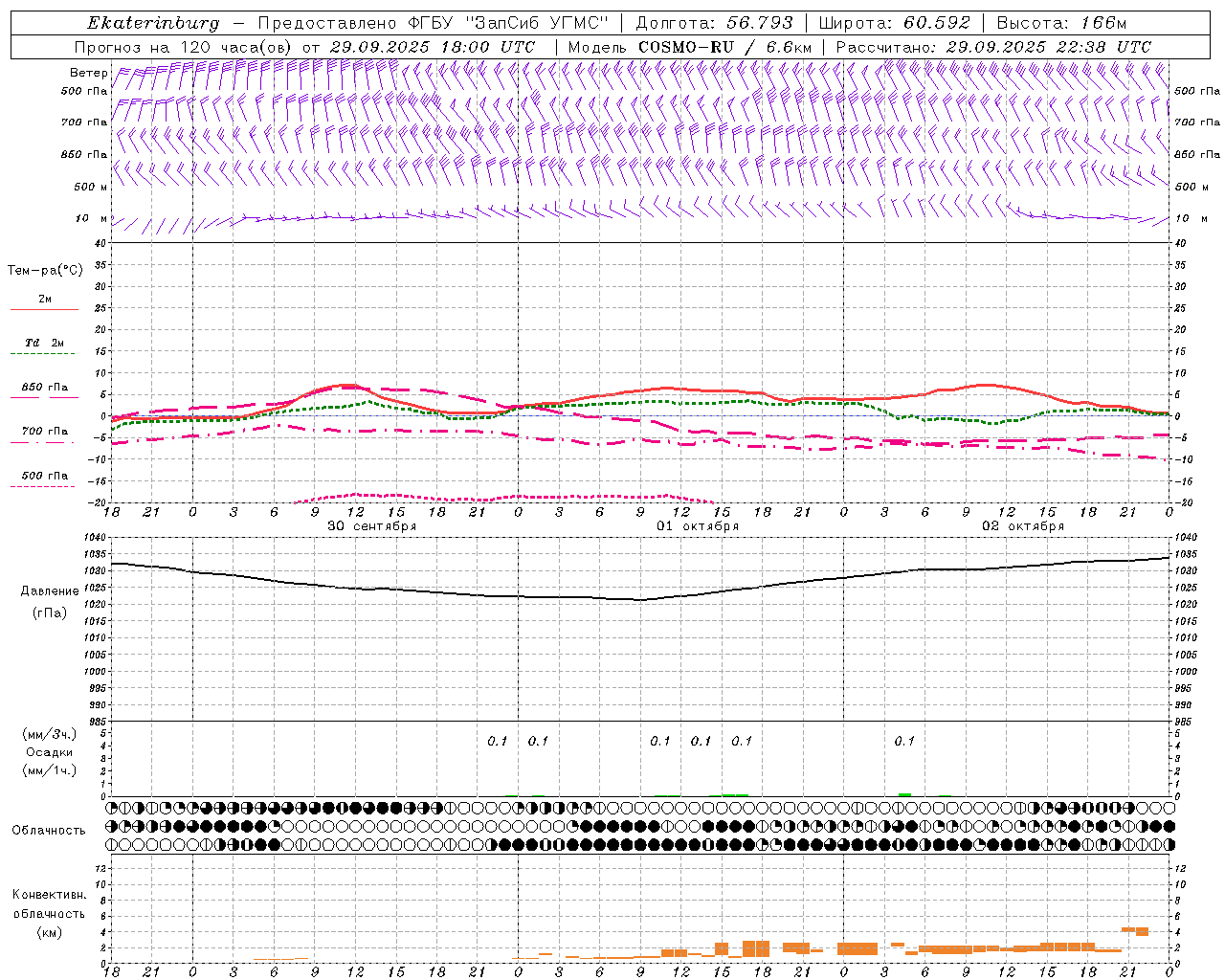Viewport: 1225px width, 980px height.
Task: Click the (мм/3ч.) precipitation unit label
Action: click(50, 734)
